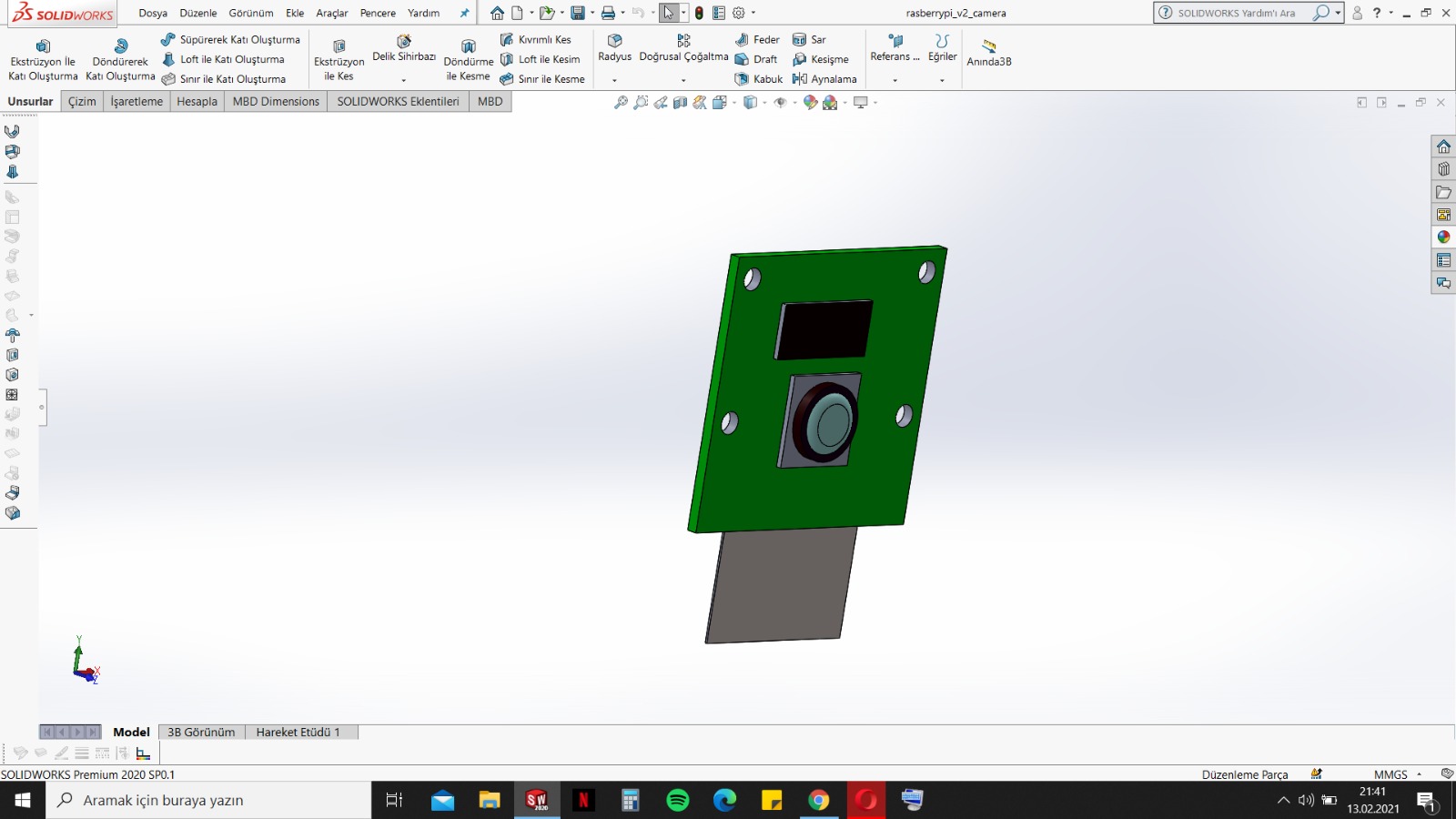
Task: Switch to the Hesapla tab
Action: 197,101
